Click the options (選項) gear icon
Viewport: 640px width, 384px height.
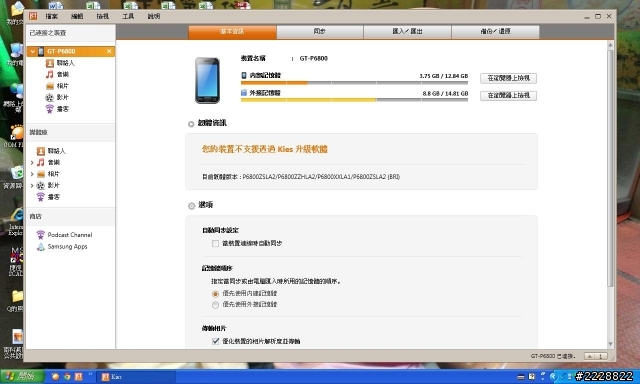tap(191, 206)
